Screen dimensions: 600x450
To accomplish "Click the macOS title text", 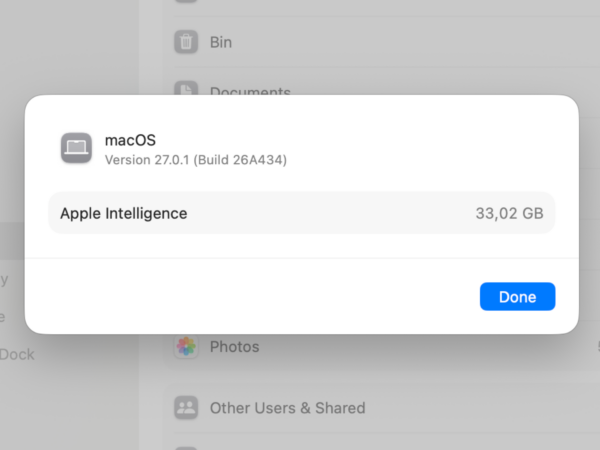I will pyautogui.click(x=130, y=140).
